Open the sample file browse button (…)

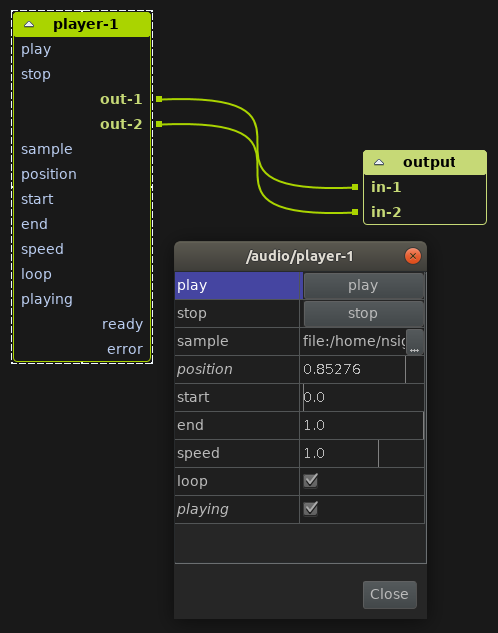pos(414,342)
